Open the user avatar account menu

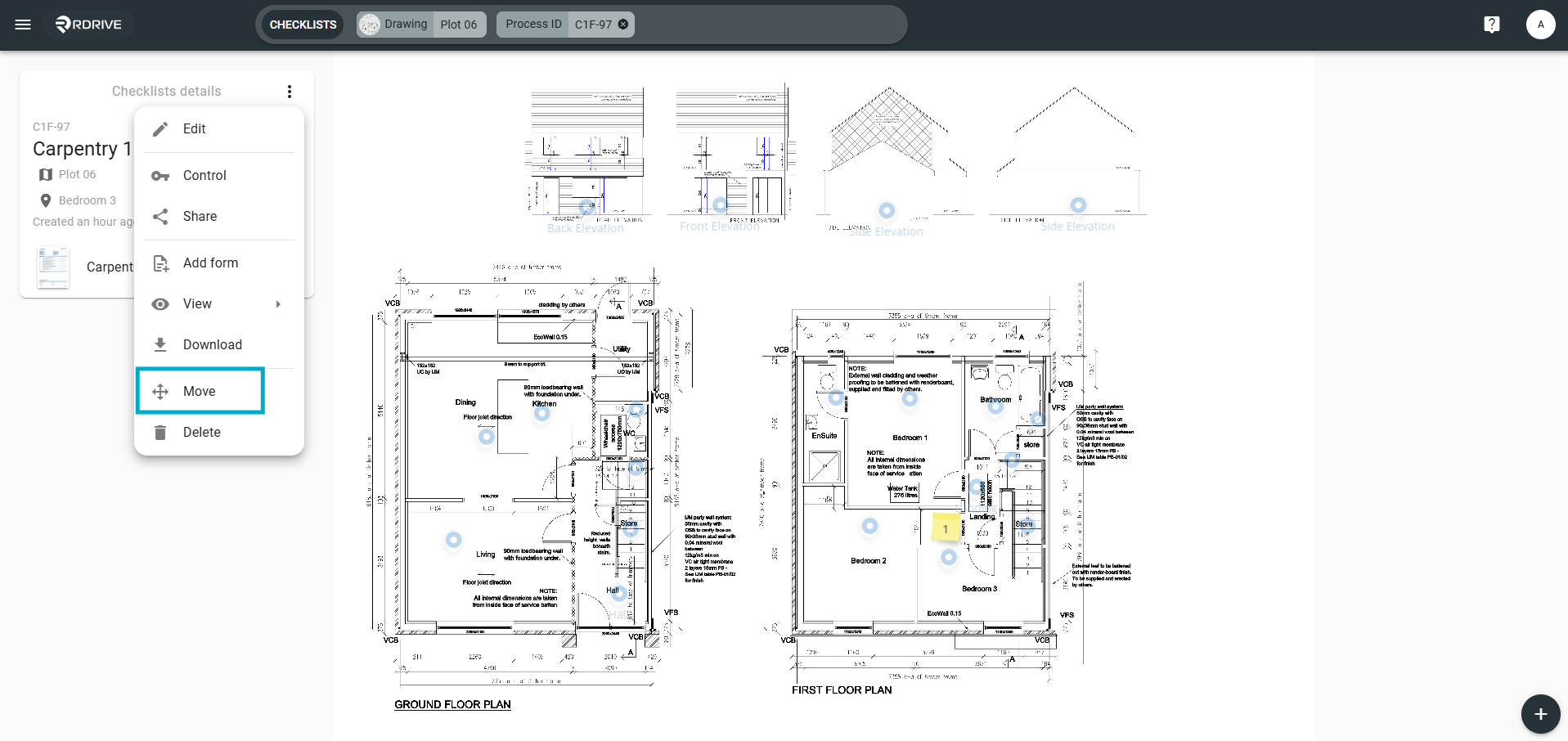point(1540,25)
